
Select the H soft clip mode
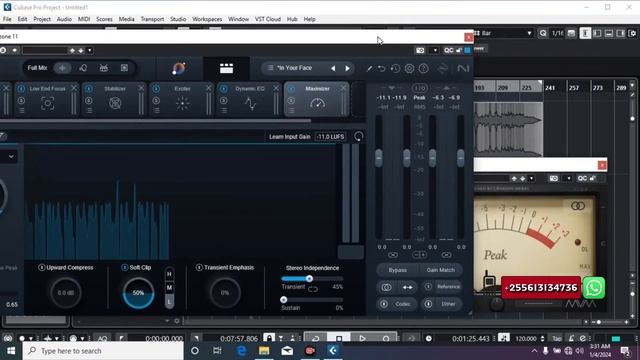[169, 274]
